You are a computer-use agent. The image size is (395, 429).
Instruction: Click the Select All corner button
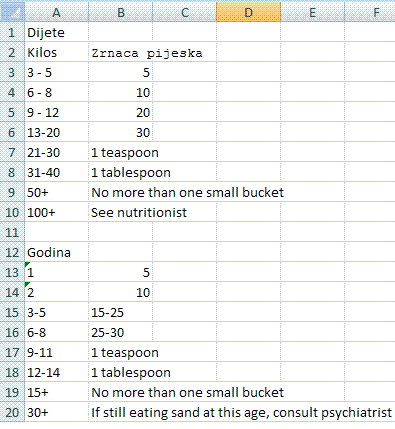pos(12,12)
